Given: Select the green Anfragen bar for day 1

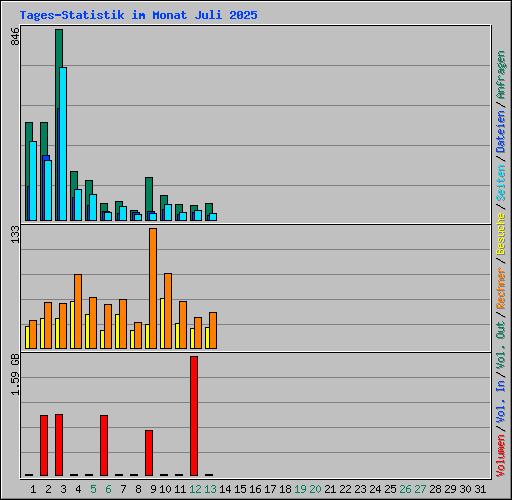Looking at the screenshot, I should pos(28,171).
